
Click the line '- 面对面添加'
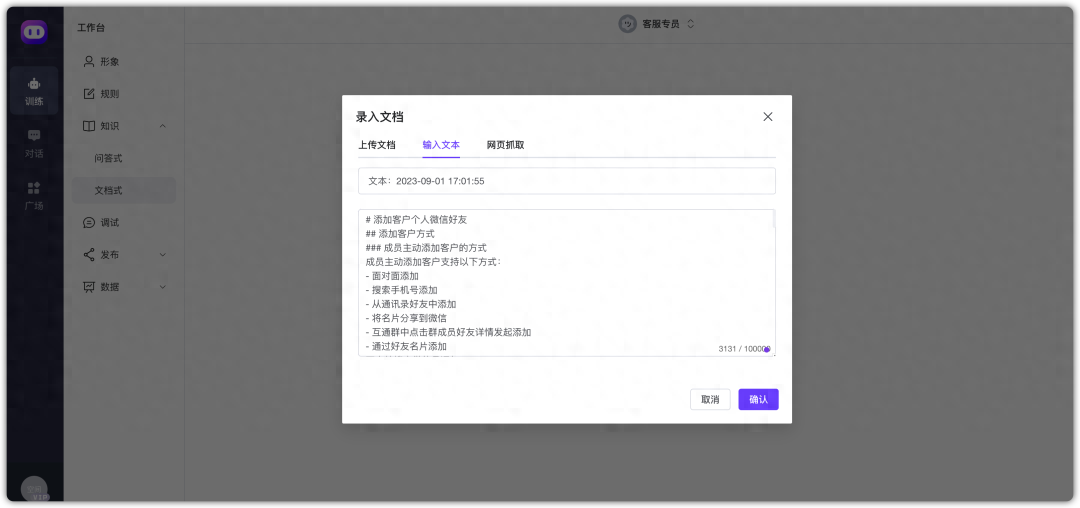(x=393, y=276)
